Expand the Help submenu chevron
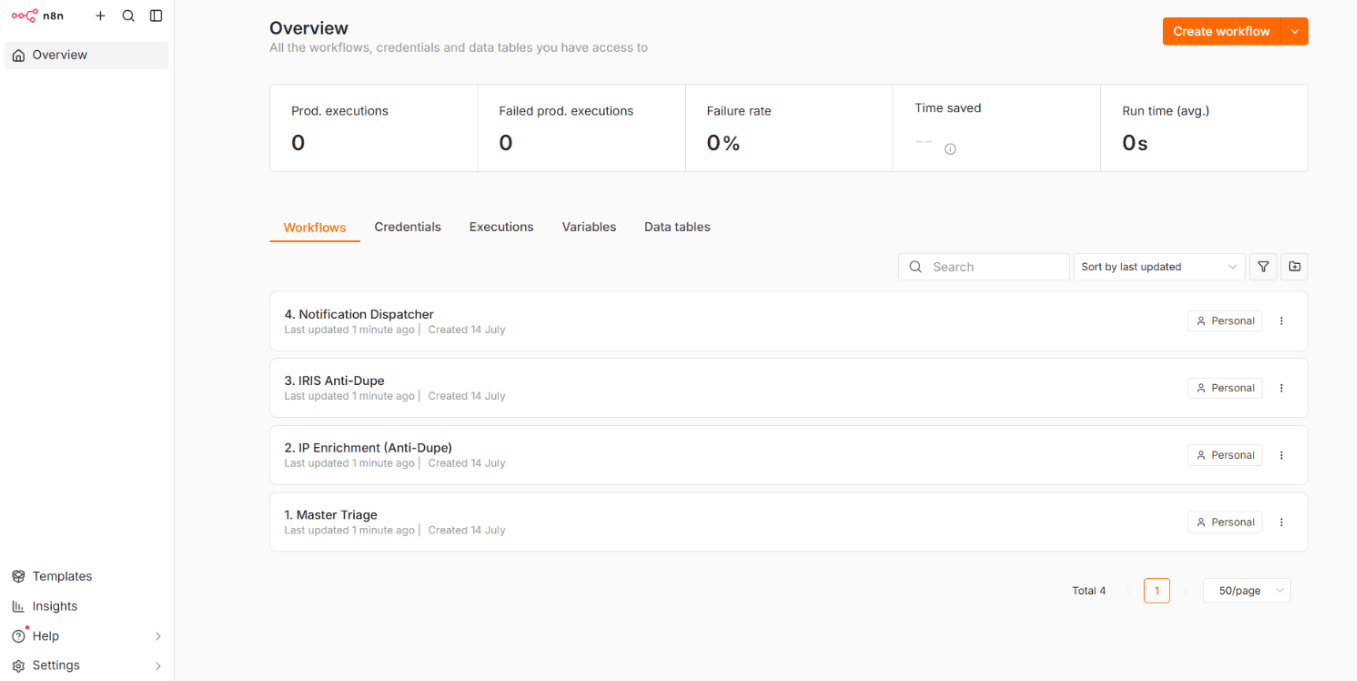 158,636
